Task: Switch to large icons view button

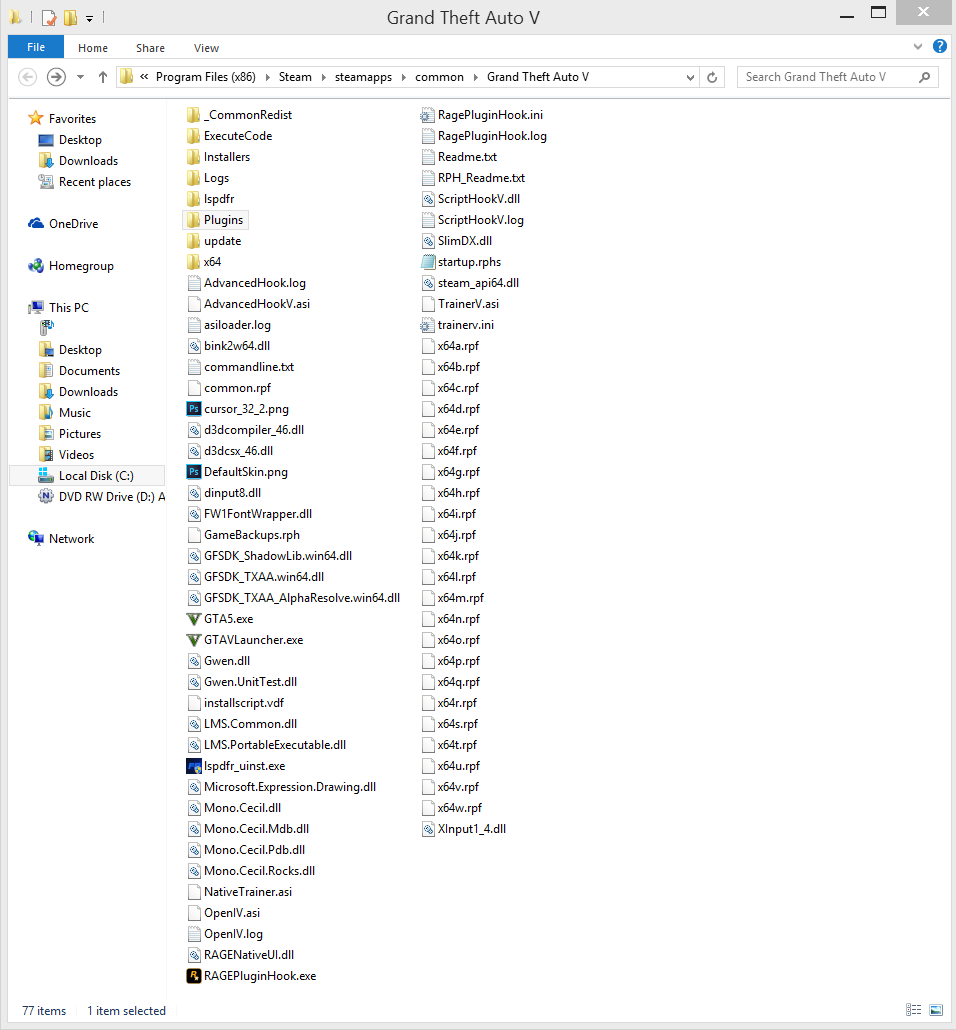Action: (936, 1010)
